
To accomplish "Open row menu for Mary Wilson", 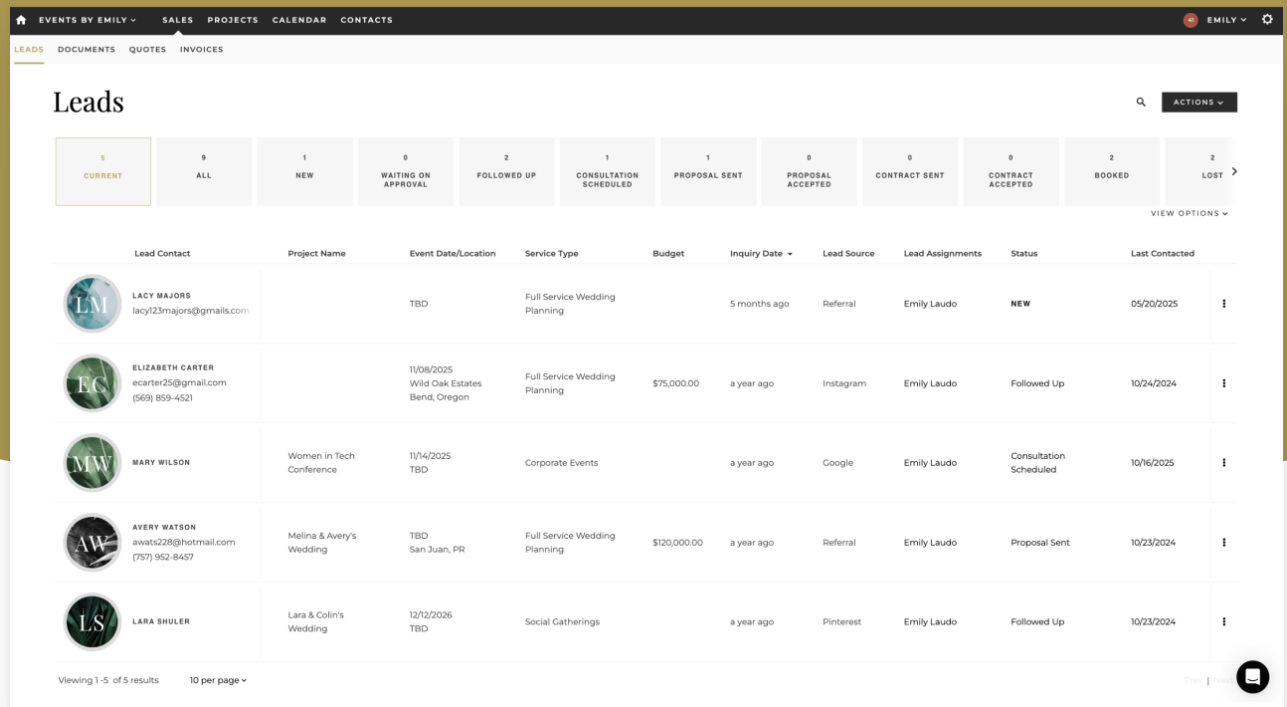I will 1224,463.
